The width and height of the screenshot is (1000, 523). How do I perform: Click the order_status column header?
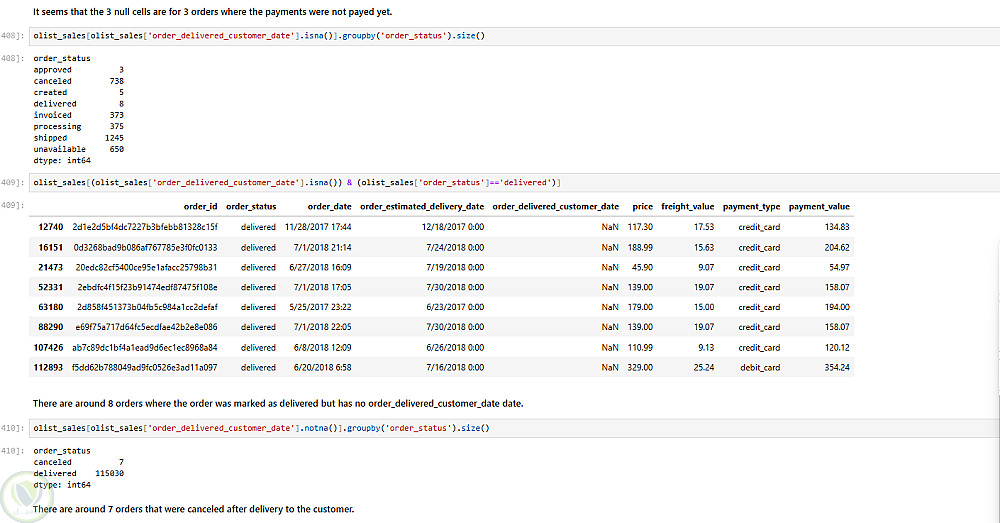pos(251,207)
